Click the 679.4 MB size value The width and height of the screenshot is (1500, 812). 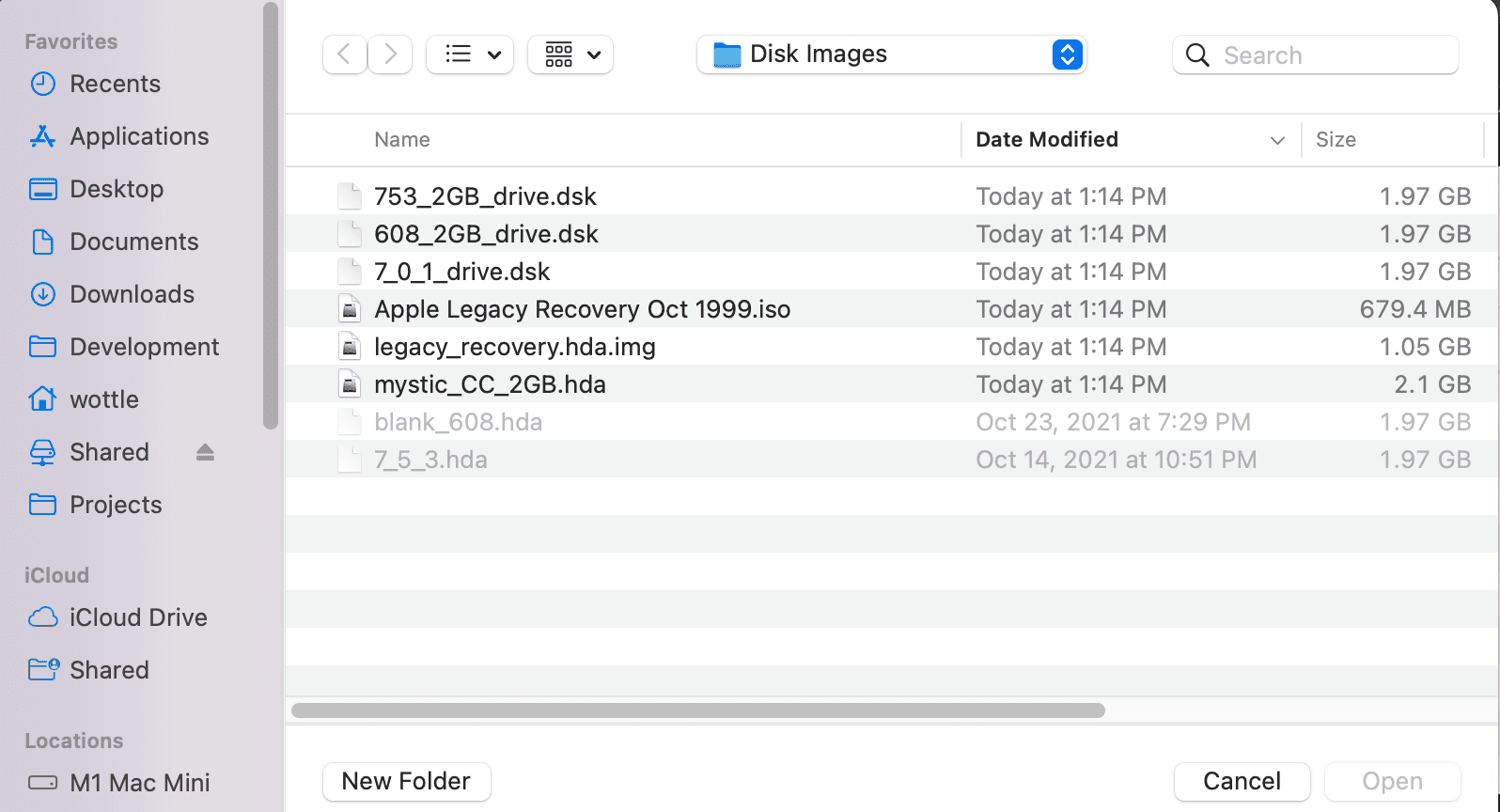pos(1414,309)
